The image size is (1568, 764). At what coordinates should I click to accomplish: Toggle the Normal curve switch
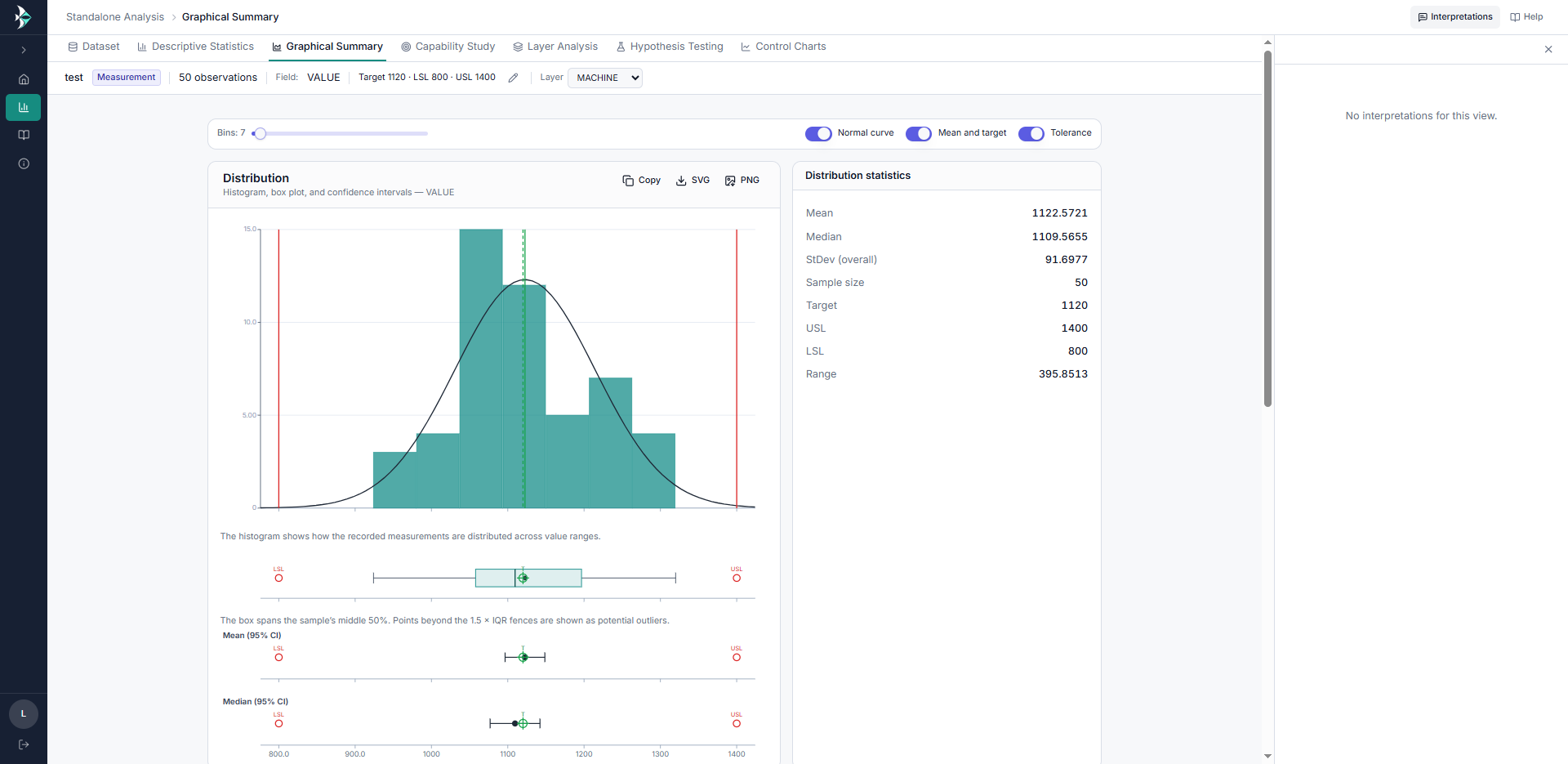pyautogui.click(x=818, y=134)
